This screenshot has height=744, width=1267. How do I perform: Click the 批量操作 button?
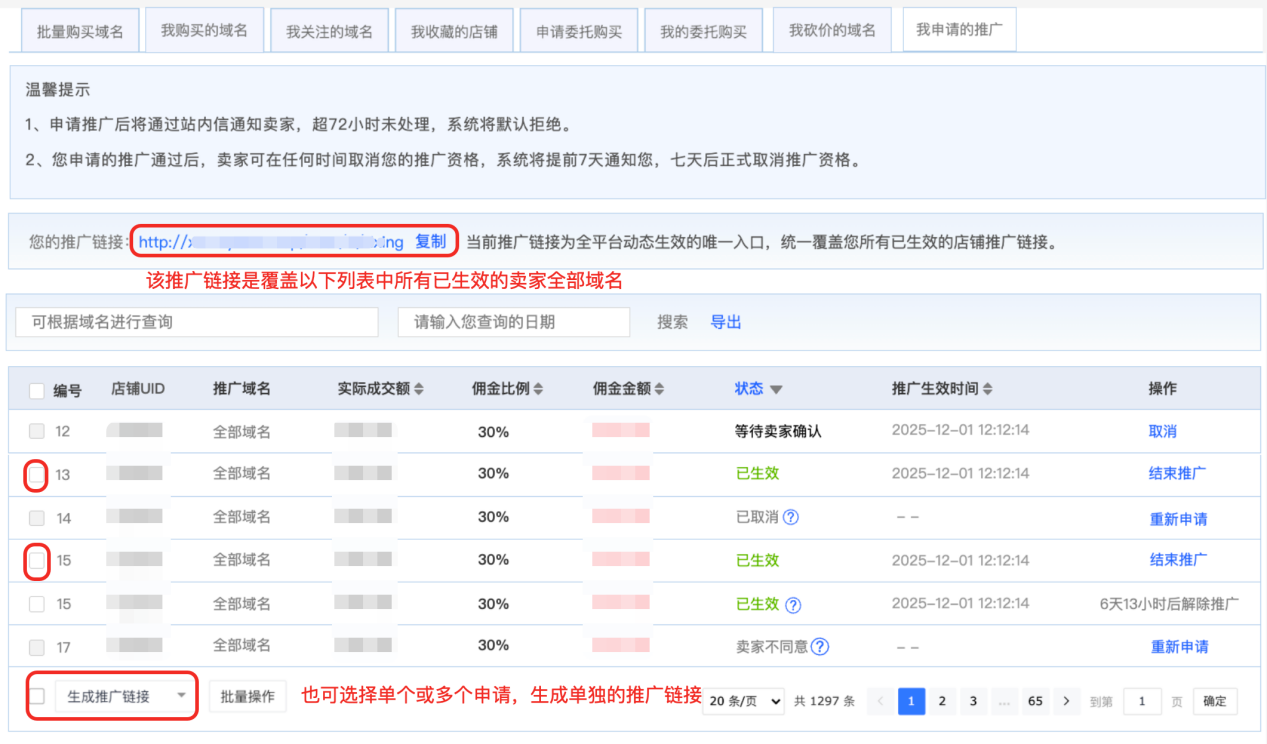click(x=247, y=696)
